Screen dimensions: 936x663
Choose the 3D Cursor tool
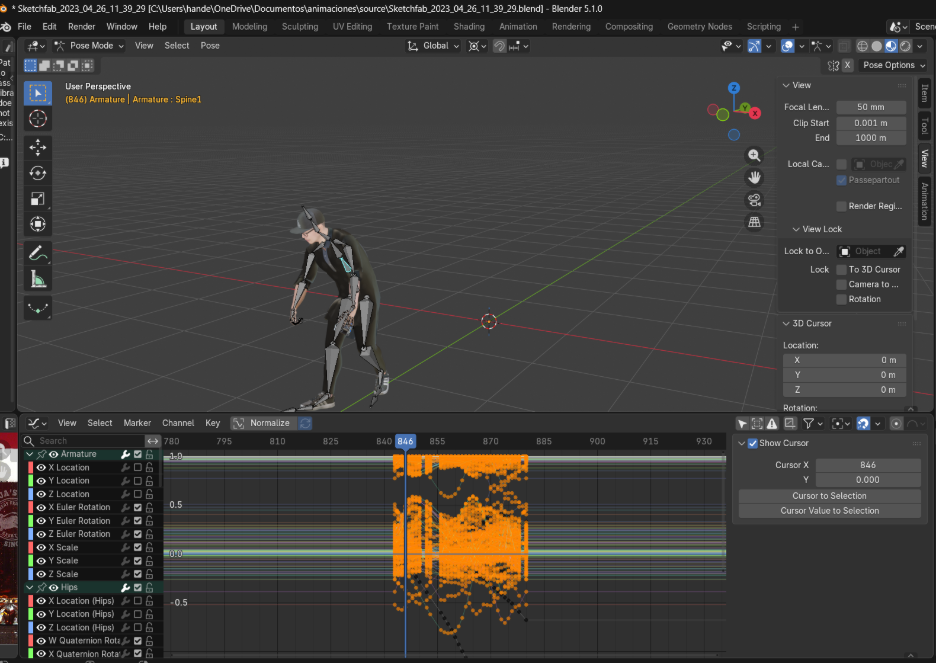pyautogui.click(x=38, y=119)
